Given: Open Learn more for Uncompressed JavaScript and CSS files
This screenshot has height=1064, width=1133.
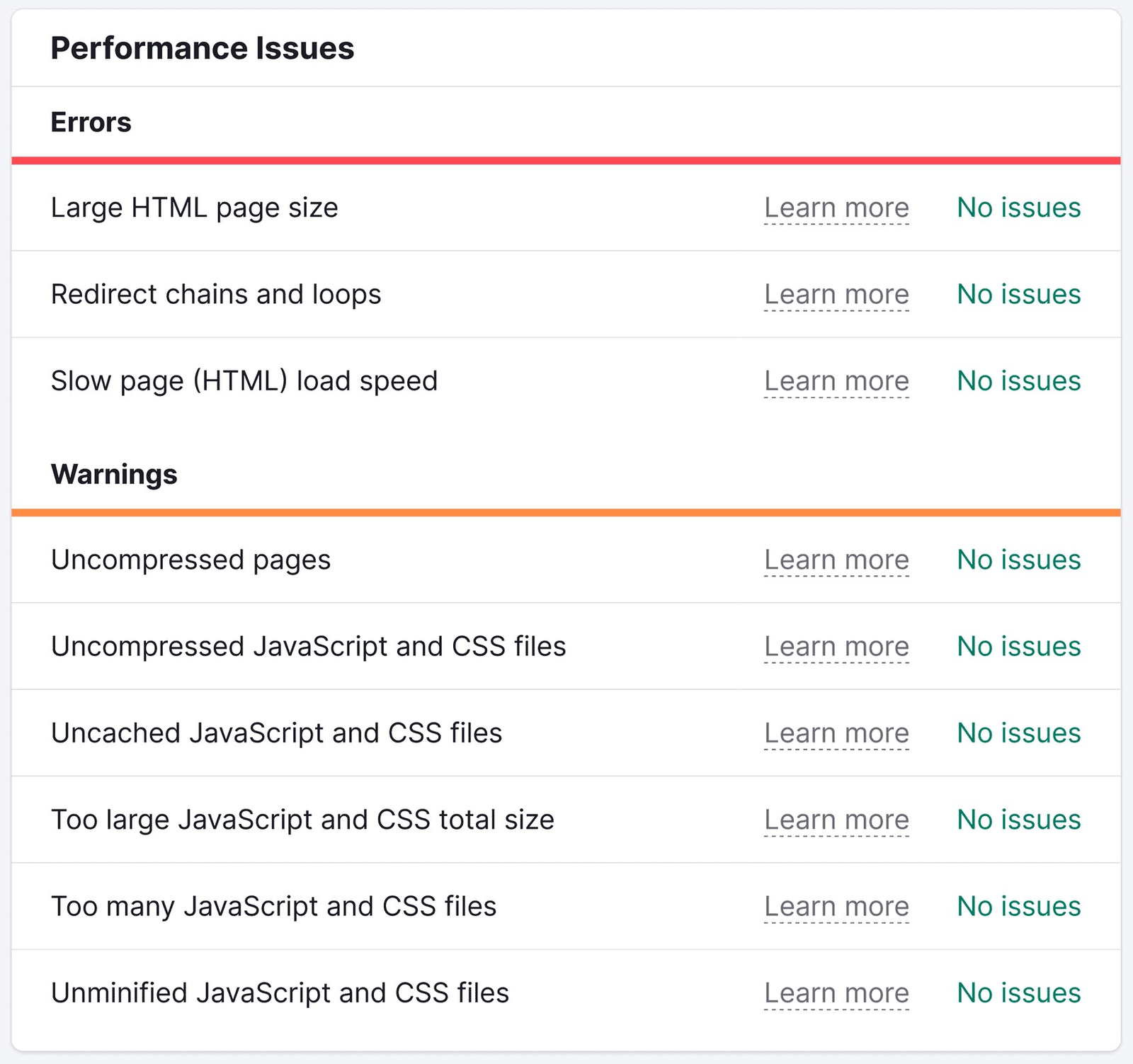Looking at the screenshot, I should point(836,646).
